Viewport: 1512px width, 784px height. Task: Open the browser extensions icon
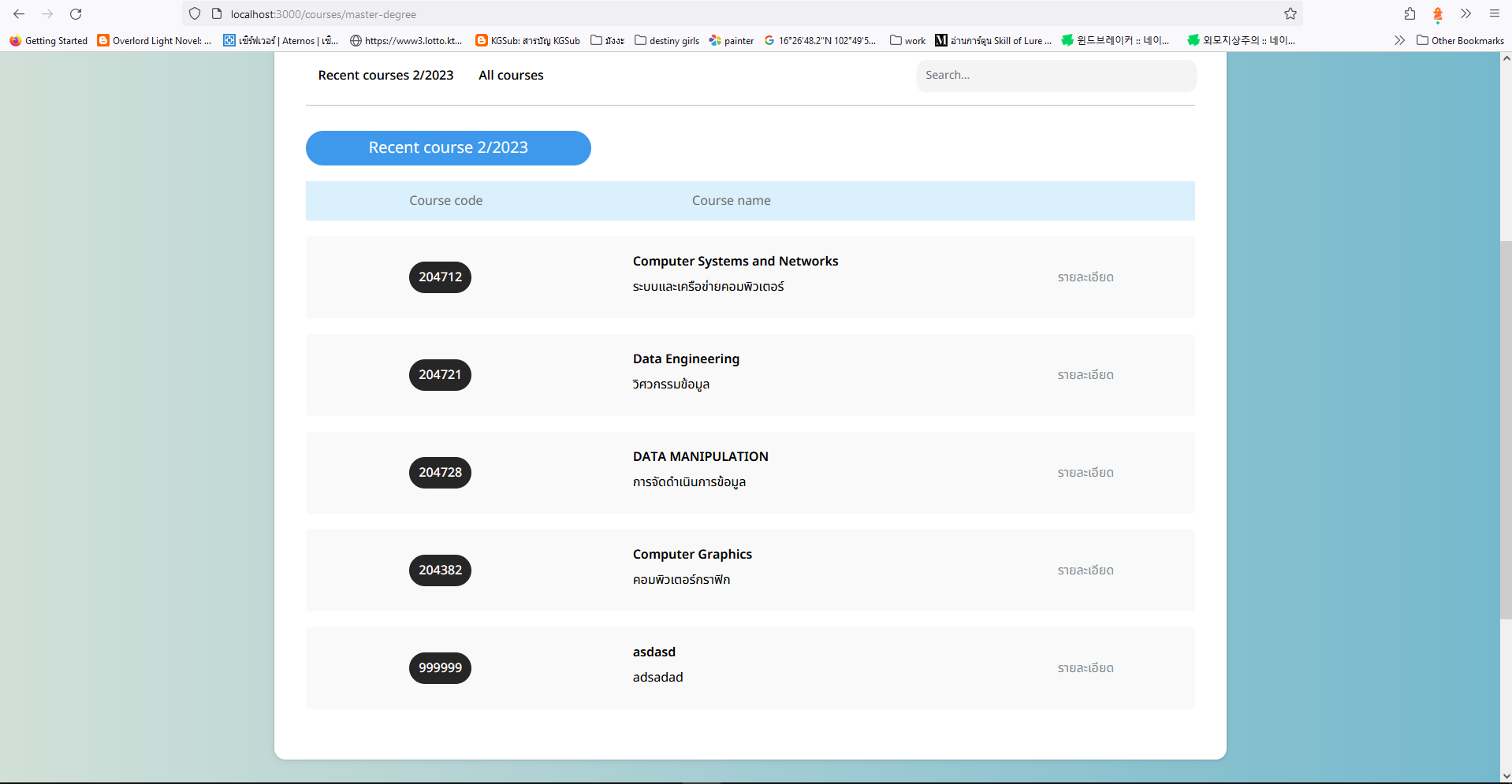pyautogui.click(x=1408, y=13)
